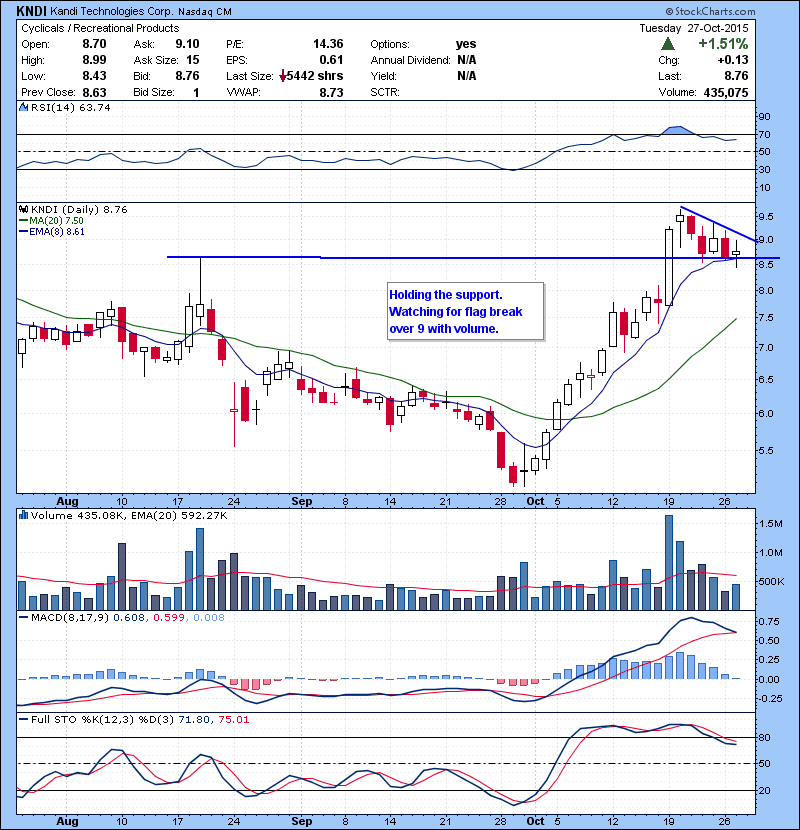The width and height of the screenshot is (800, 830).
Task: Click the red down arrow beside 5442 shrs
Action: [283, 76]
